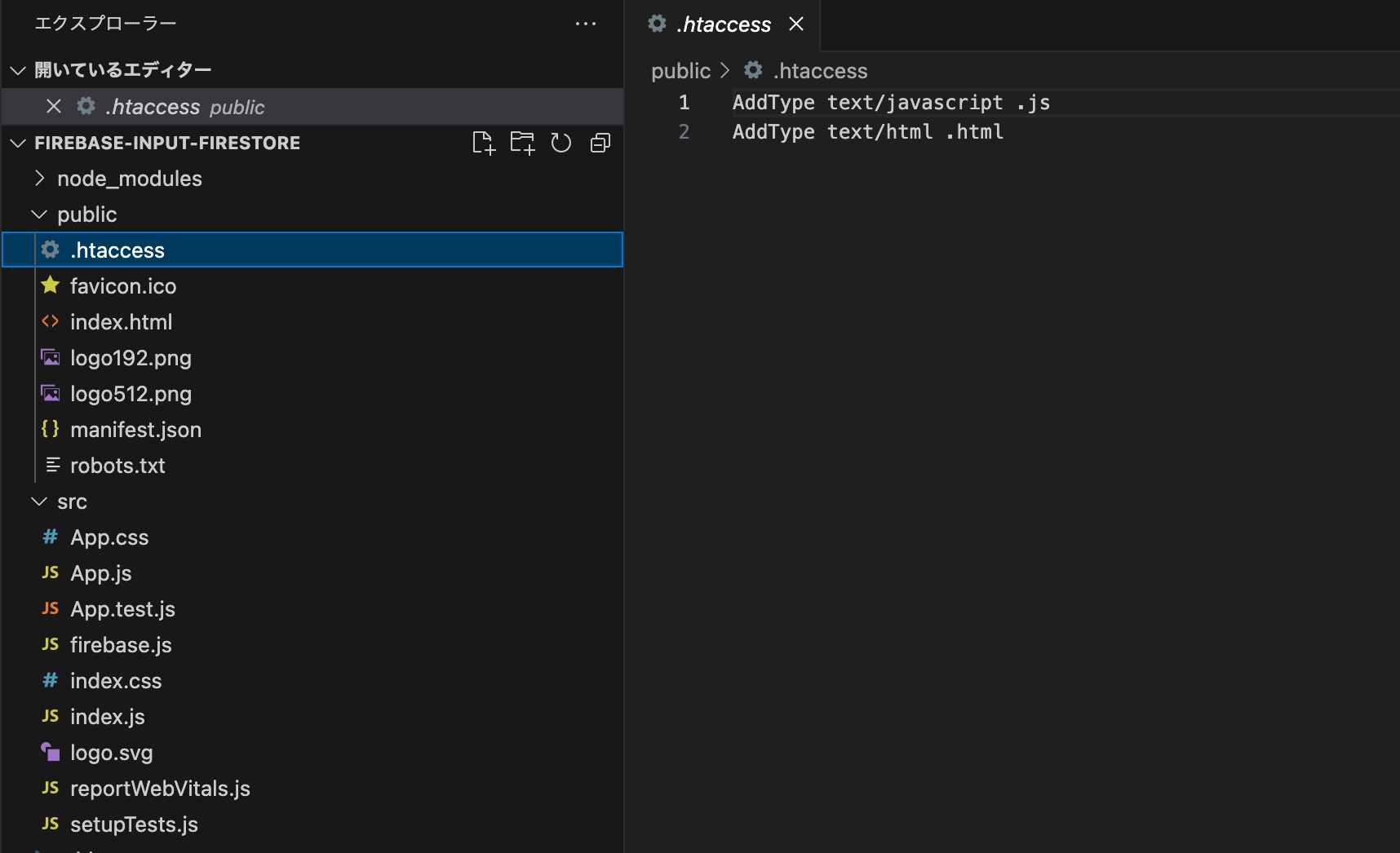Click the gear icon on the .htaccess tab
1400x853 pixels.
[658, 24]
